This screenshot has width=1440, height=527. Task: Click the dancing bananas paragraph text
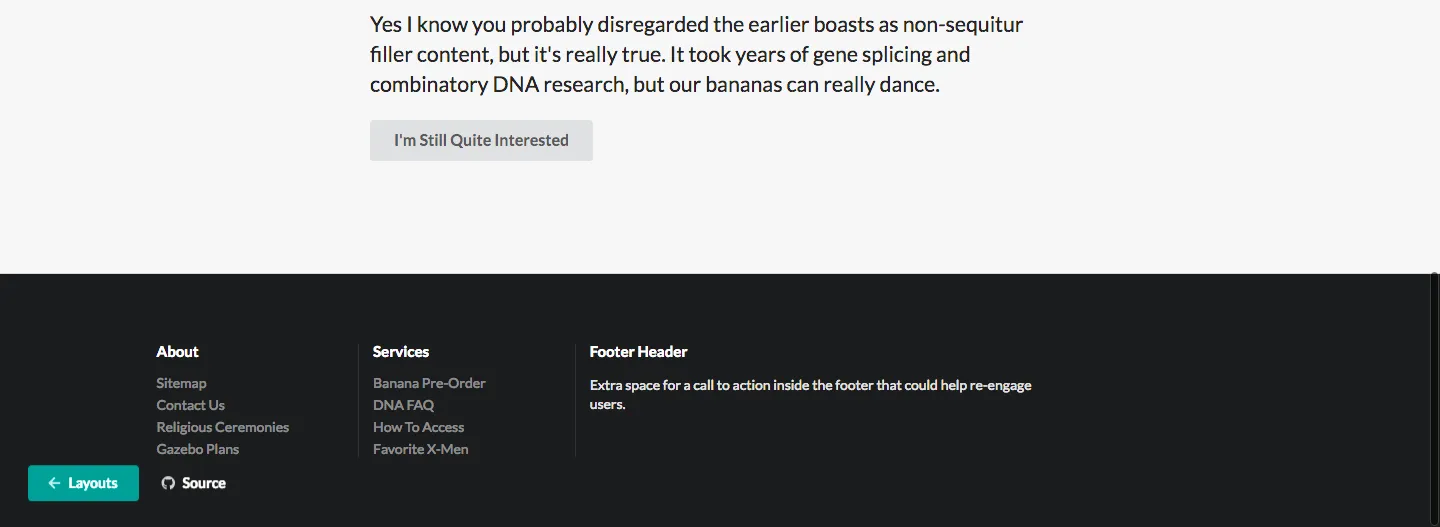[696, 54]
